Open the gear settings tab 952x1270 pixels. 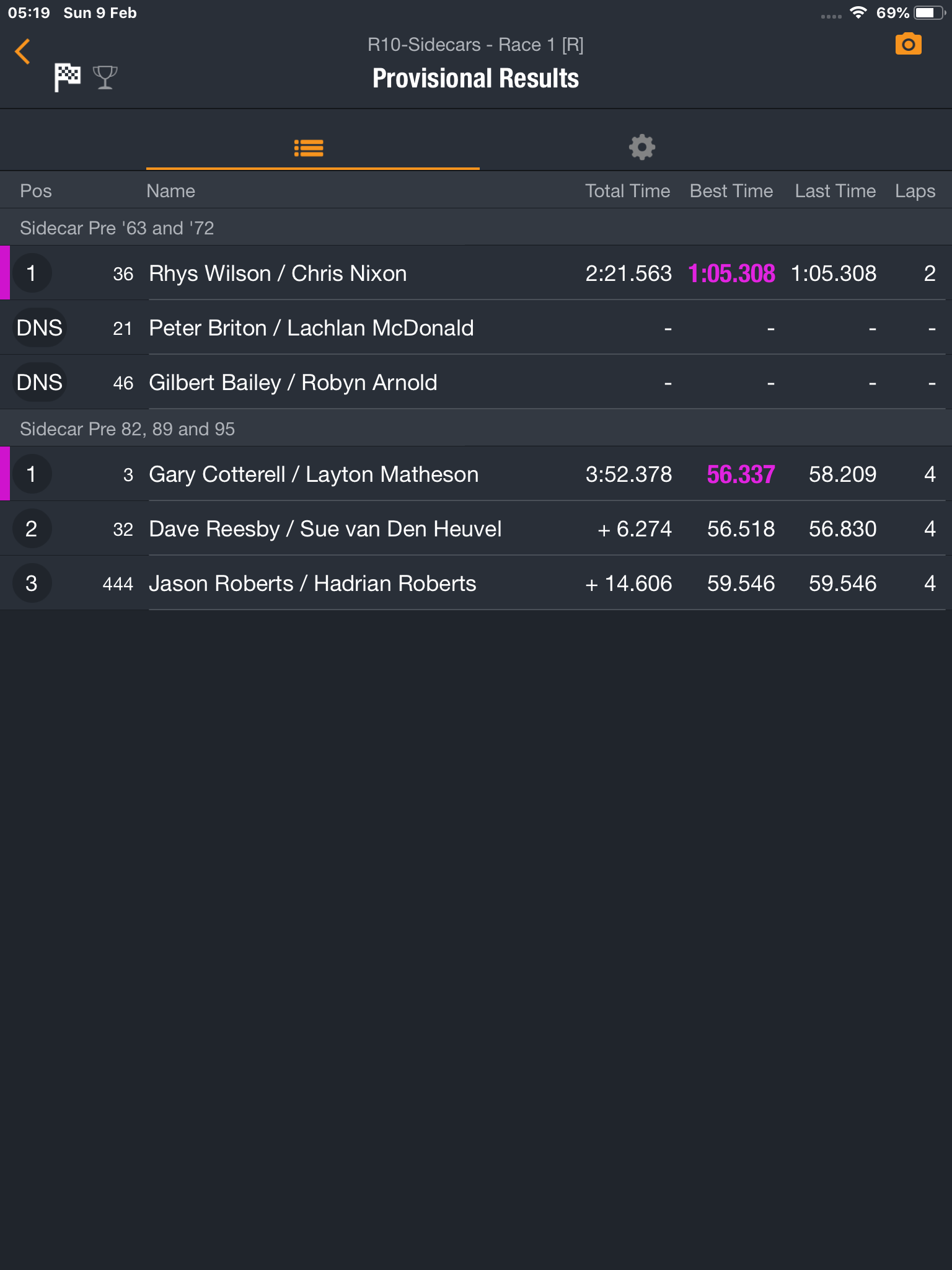pyautogui.click(x=642, y=148)
